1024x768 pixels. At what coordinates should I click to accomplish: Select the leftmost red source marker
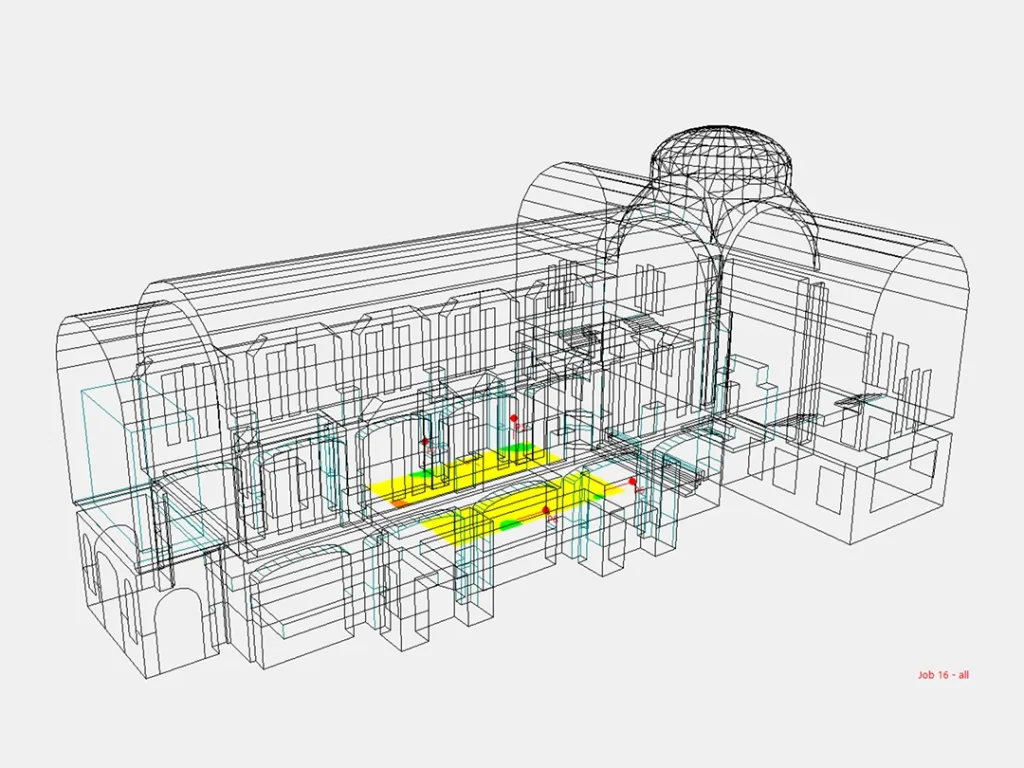click(x=424, y=440)
